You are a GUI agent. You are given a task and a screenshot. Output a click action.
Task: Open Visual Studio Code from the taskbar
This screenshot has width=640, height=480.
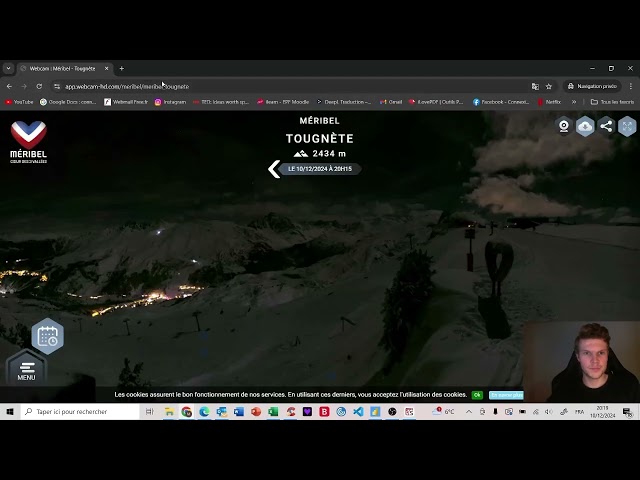pyautogui.click(x=358, y=411)
